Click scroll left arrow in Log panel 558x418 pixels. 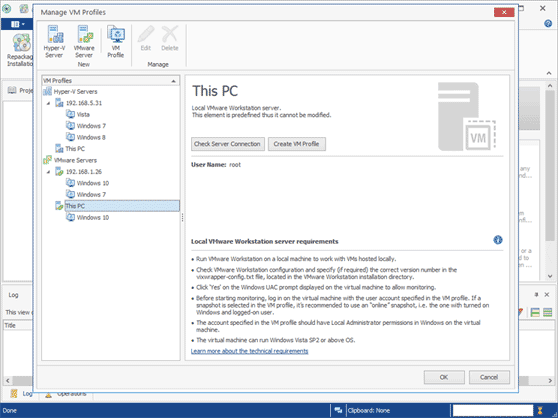coord(7,381)
